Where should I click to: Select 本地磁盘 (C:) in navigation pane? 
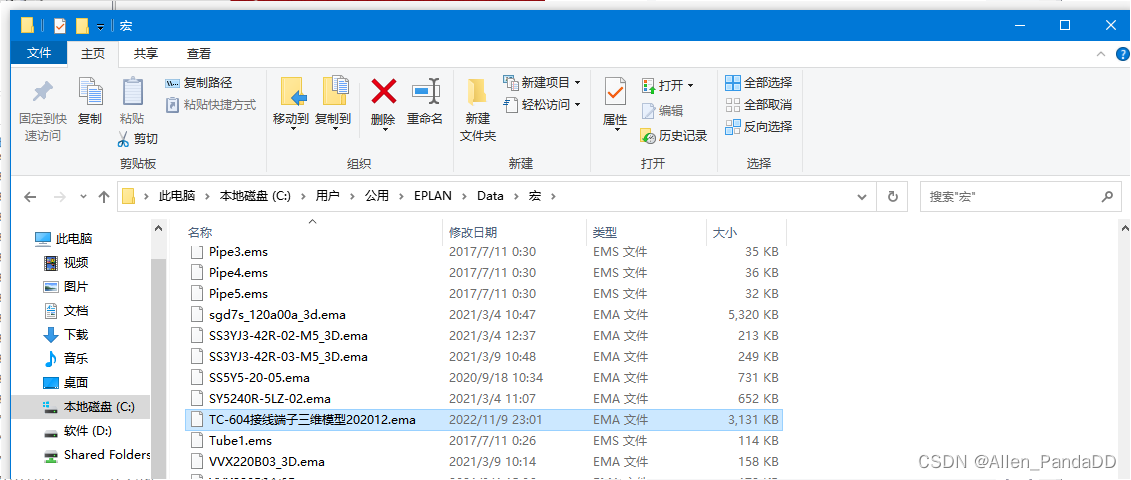[x=81, y=407]
